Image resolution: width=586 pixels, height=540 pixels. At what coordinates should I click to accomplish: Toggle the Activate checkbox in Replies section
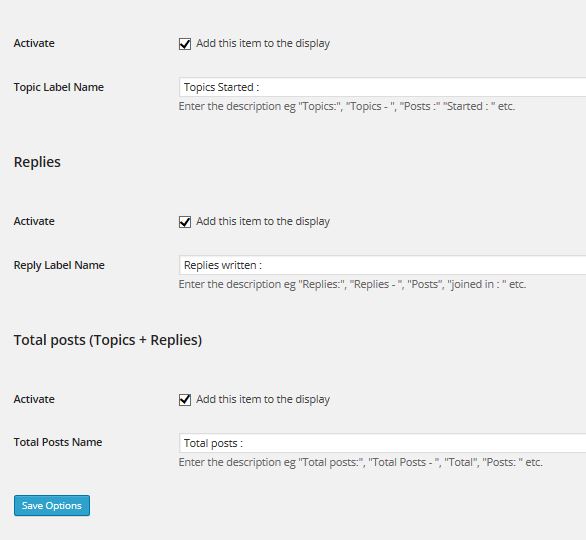pos(185,222)
